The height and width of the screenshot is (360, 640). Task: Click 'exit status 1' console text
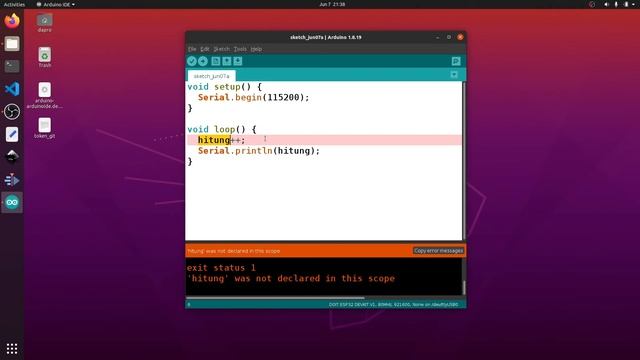tap(221, 268)
